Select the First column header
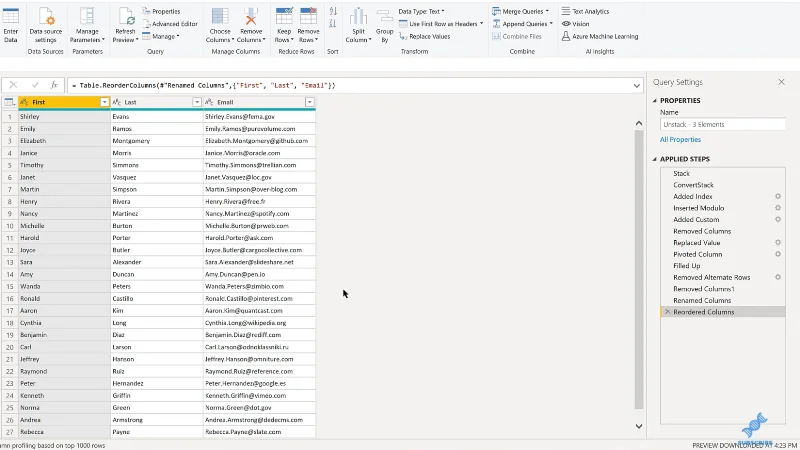 (x=64, y=102)
